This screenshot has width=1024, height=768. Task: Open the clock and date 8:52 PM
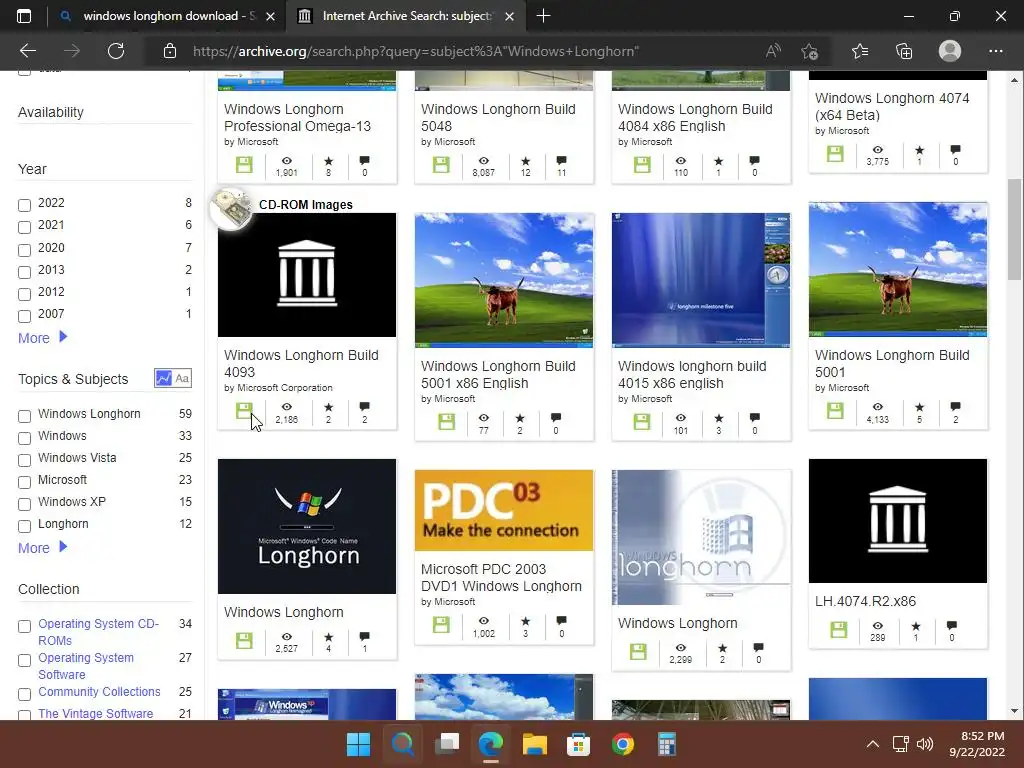click(x=976, y=744)
